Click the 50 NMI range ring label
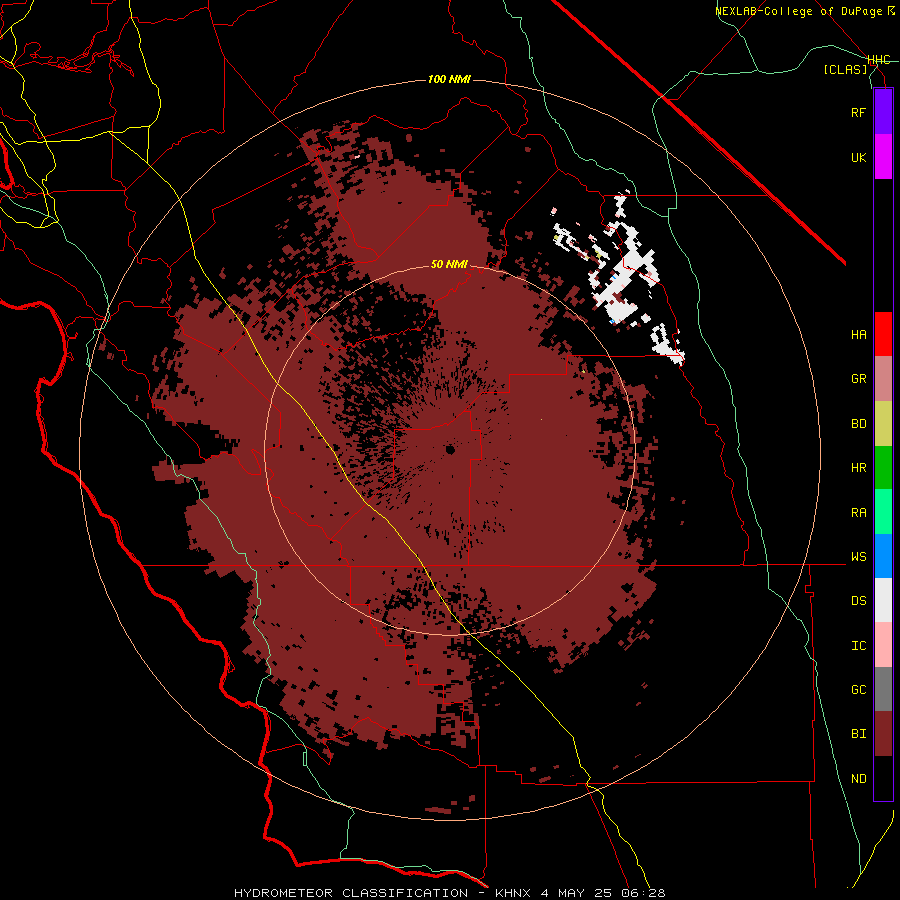This screenshot has height=900, width=900. 449,265
